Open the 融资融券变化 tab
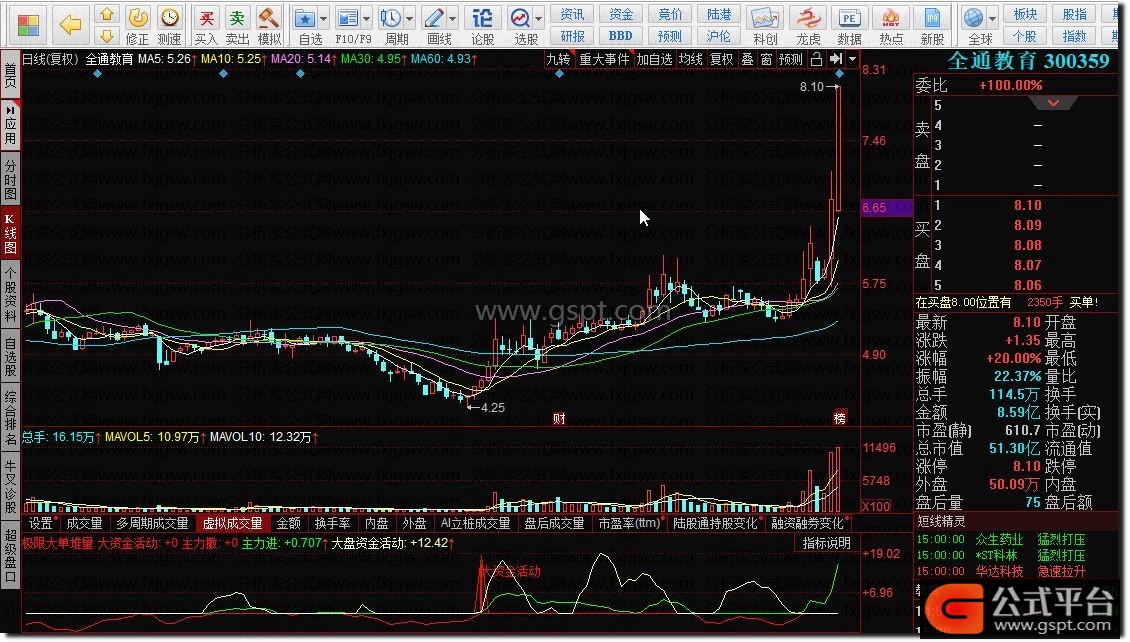 [x=807, y=523]
